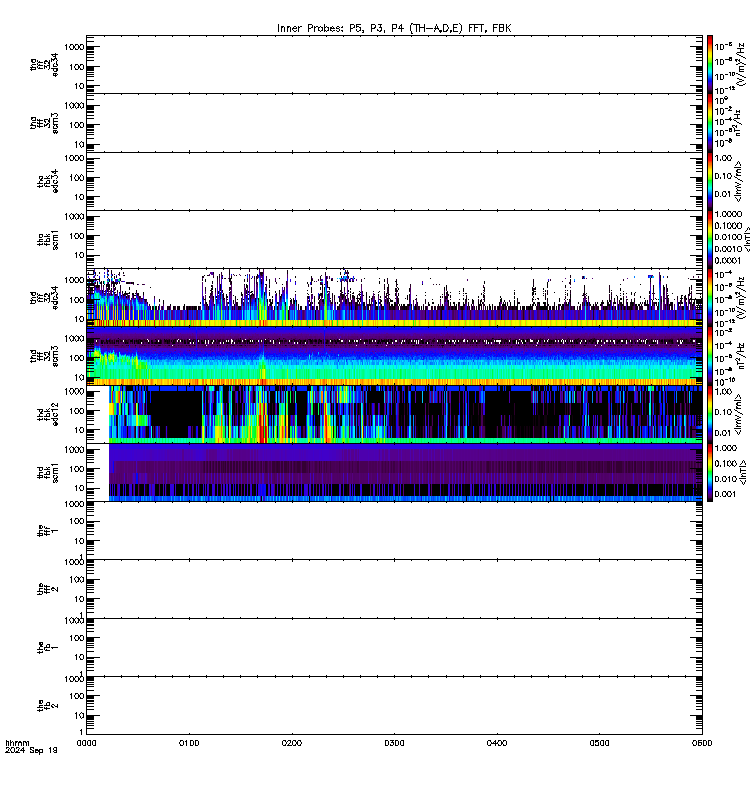Click the 'tha fff 32 scm3' panel label

(x=44, y=123)
